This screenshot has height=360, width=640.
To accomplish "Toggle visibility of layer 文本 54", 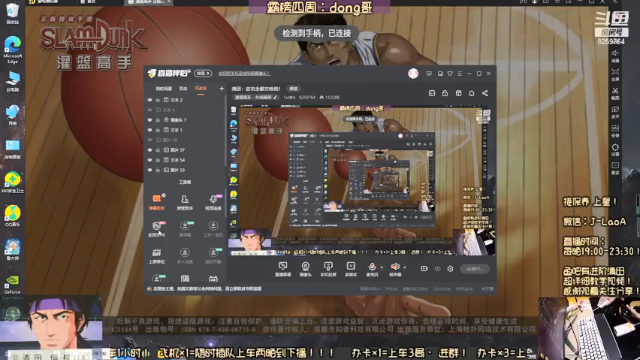I will [x=150, y=160].
